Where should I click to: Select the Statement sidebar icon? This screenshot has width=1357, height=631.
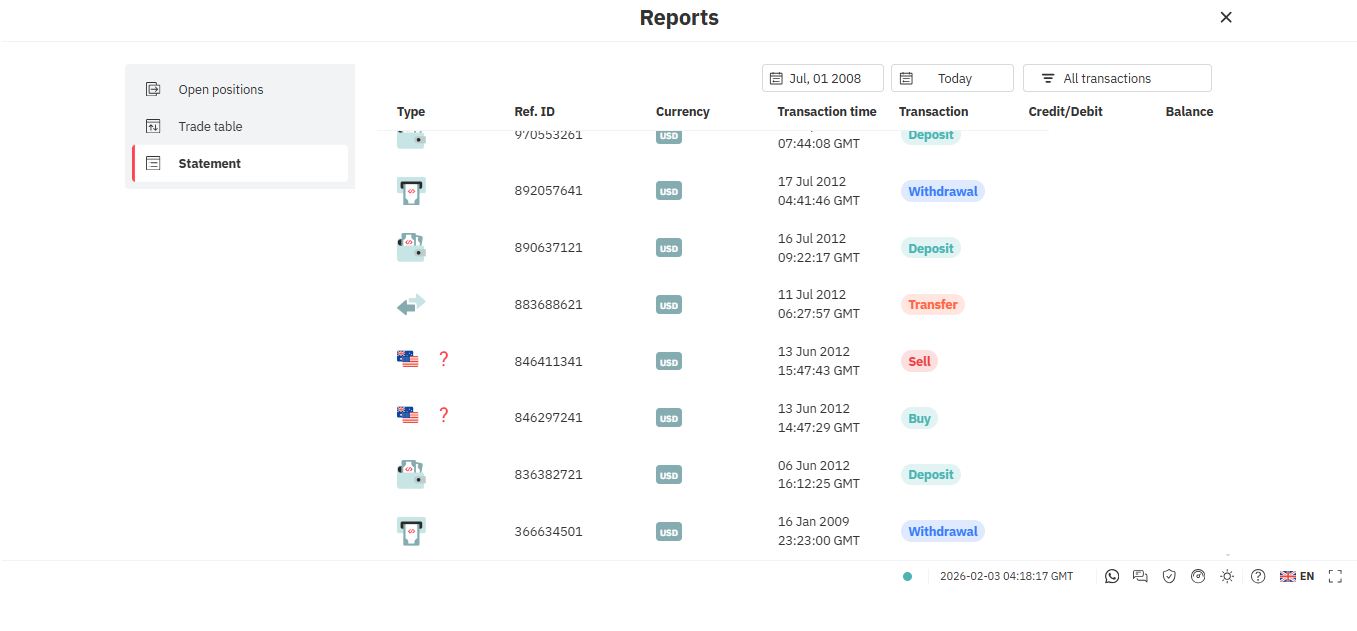pyautogui.click(x=153, y=163)
